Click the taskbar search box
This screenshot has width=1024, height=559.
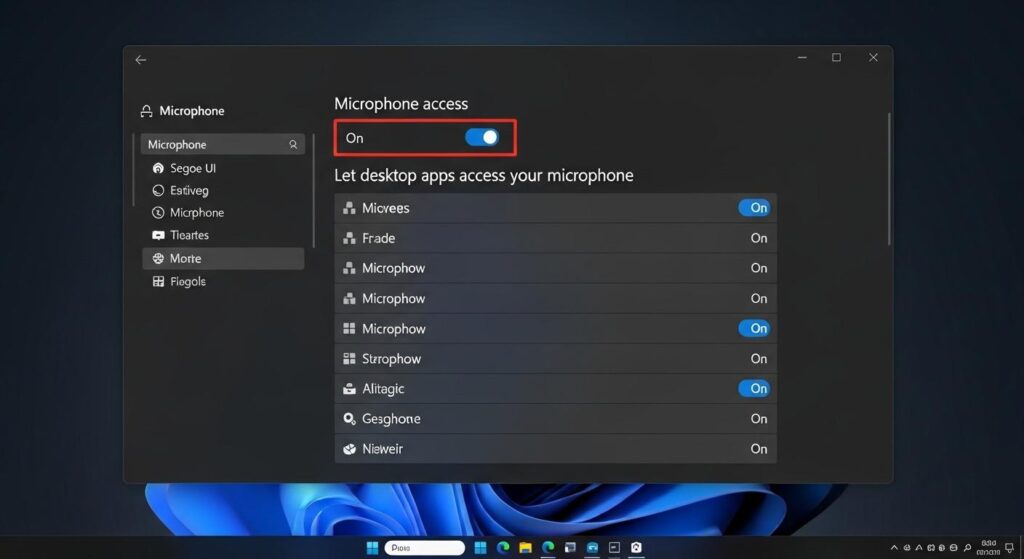click(424, 548)
